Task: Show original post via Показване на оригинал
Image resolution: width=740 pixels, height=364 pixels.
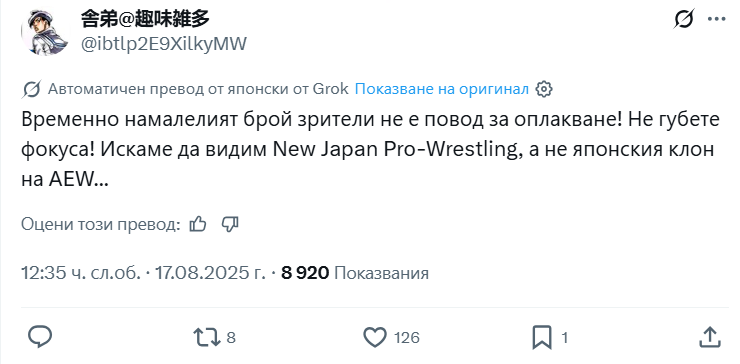Action: pyautogui.click(x=442, y=89)
